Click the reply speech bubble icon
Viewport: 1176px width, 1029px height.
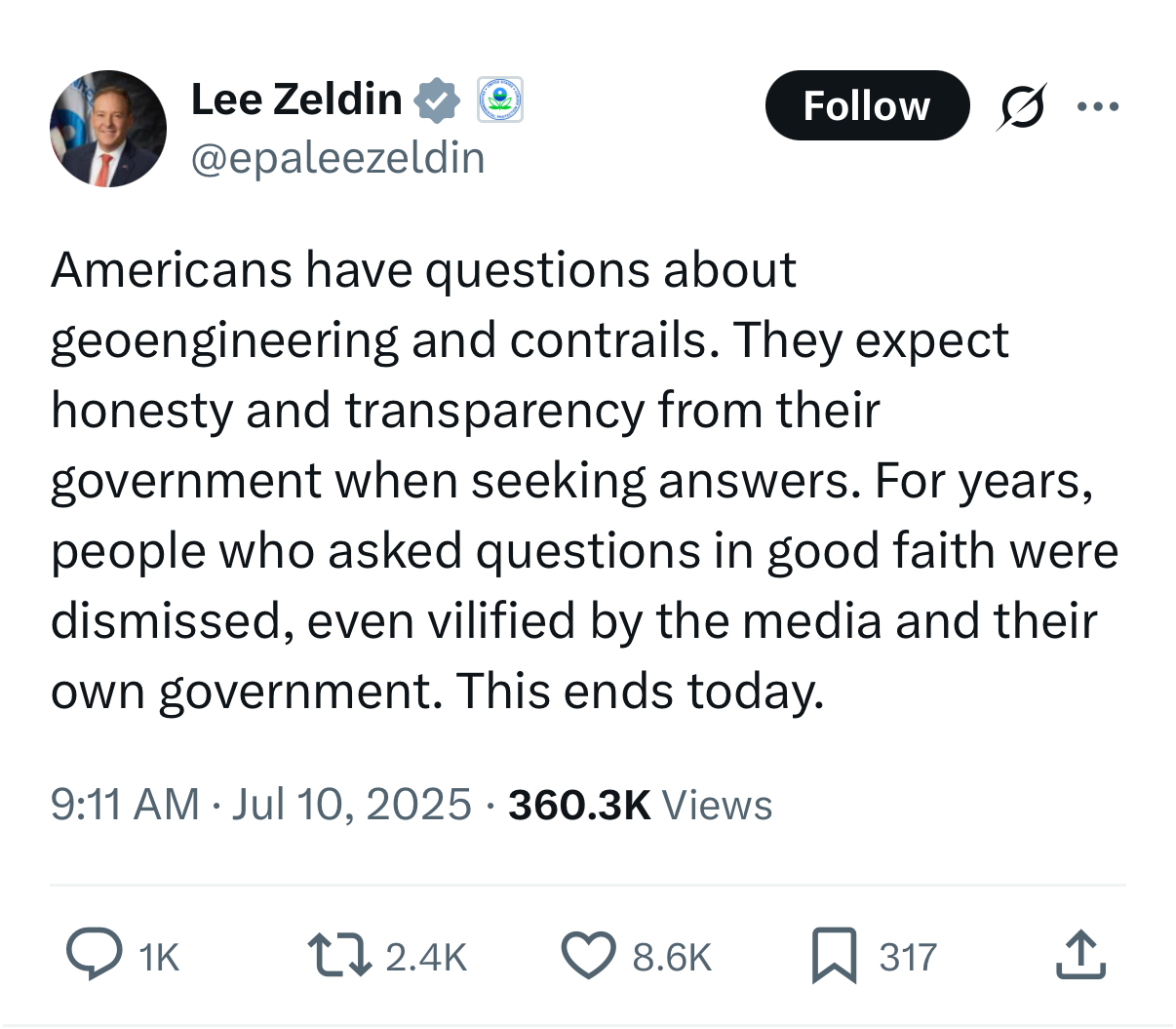[x=94, y=954]
